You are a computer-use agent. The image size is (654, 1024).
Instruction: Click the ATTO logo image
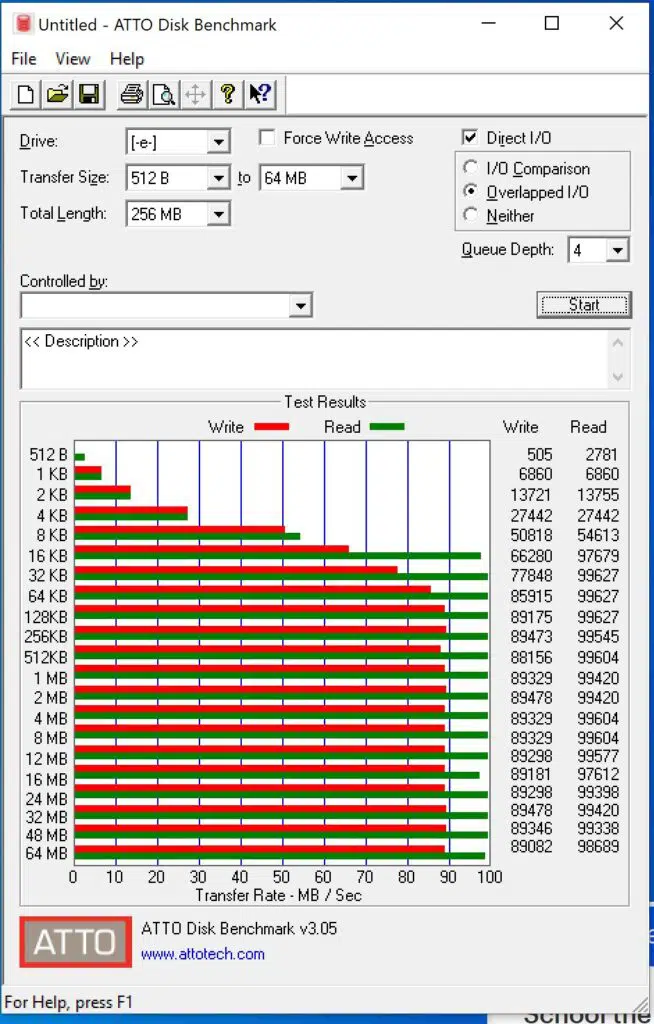pyautogui.click(x=75, y=942)
